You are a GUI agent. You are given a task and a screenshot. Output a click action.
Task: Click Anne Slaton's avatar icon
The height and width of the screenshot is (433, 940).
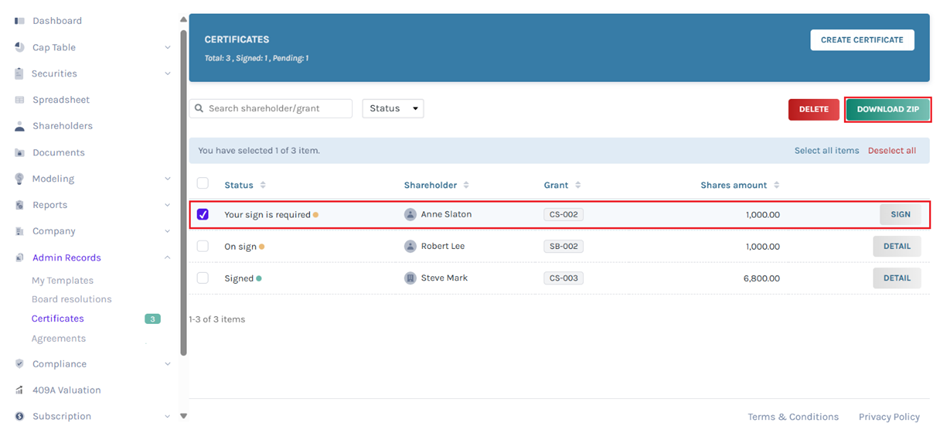(410, 214)
